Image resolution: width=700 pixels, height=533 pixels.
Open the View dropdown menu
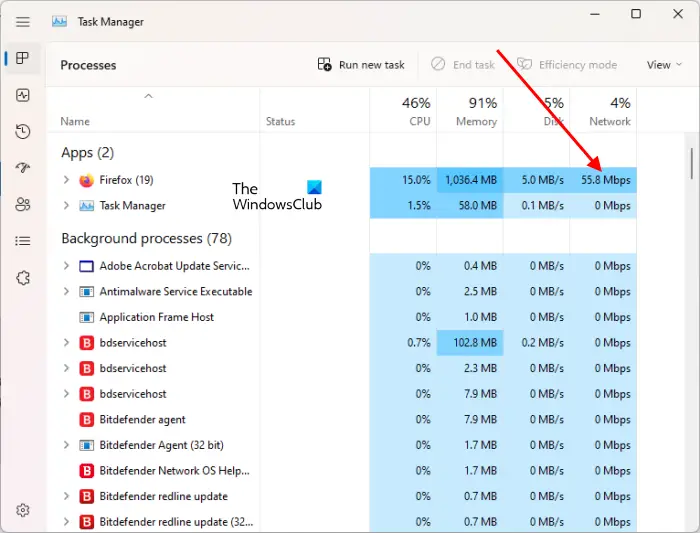[664, 65]
